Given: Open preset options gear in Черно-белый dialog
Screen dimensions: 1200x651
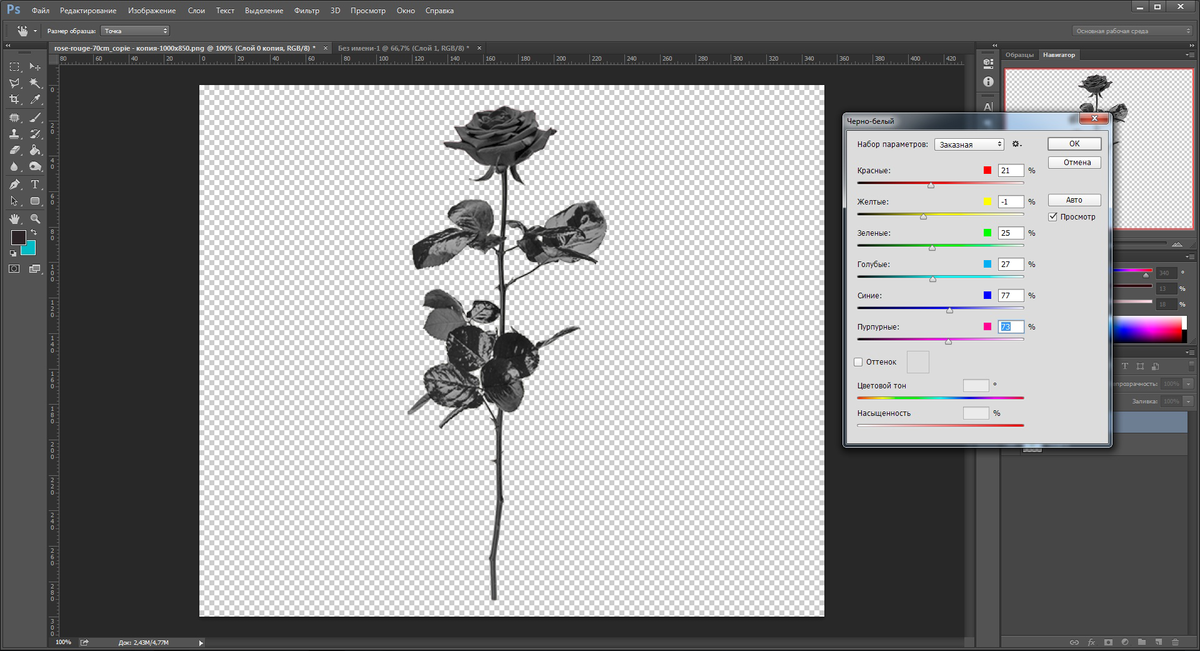Looking at the screenshot, I should [1017, 144].
